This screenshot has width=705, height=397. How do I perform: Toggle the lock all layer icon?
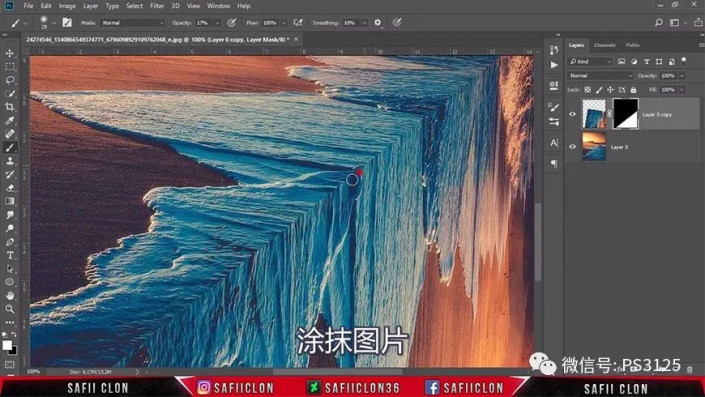coord(633,90)
